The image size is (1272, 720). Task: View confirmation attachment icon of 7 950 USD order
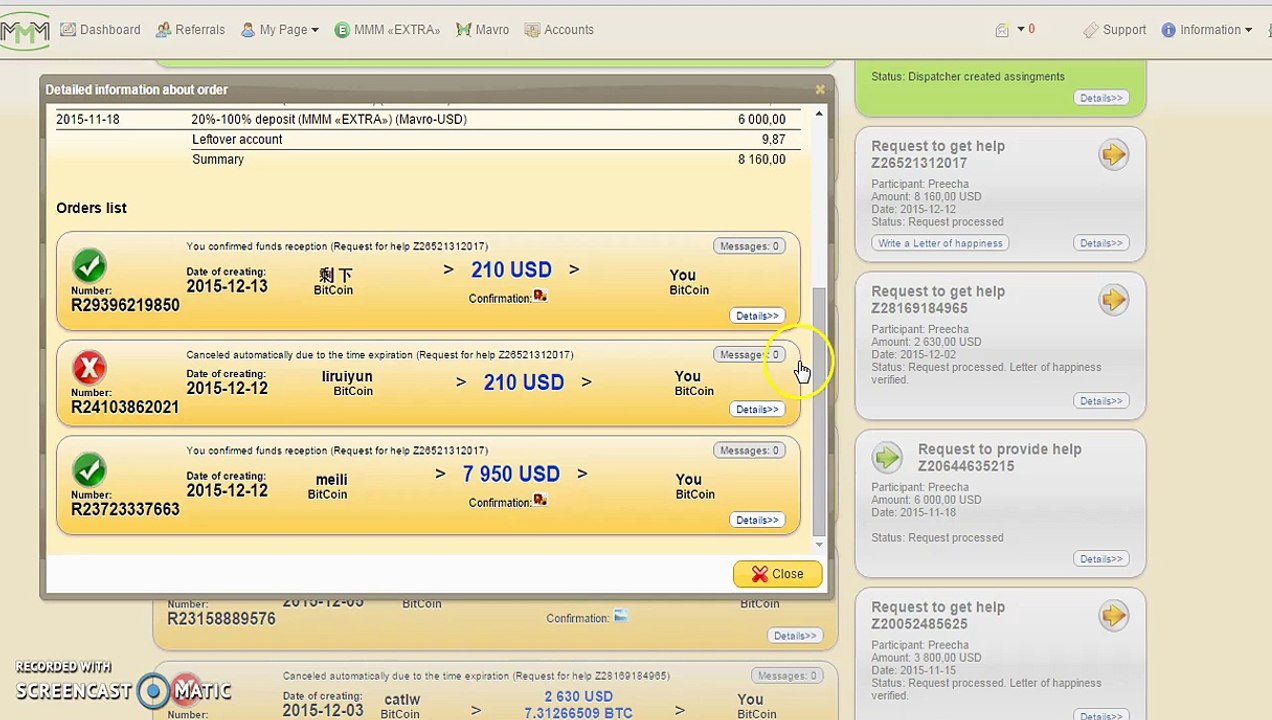click(x=540, y=500)
